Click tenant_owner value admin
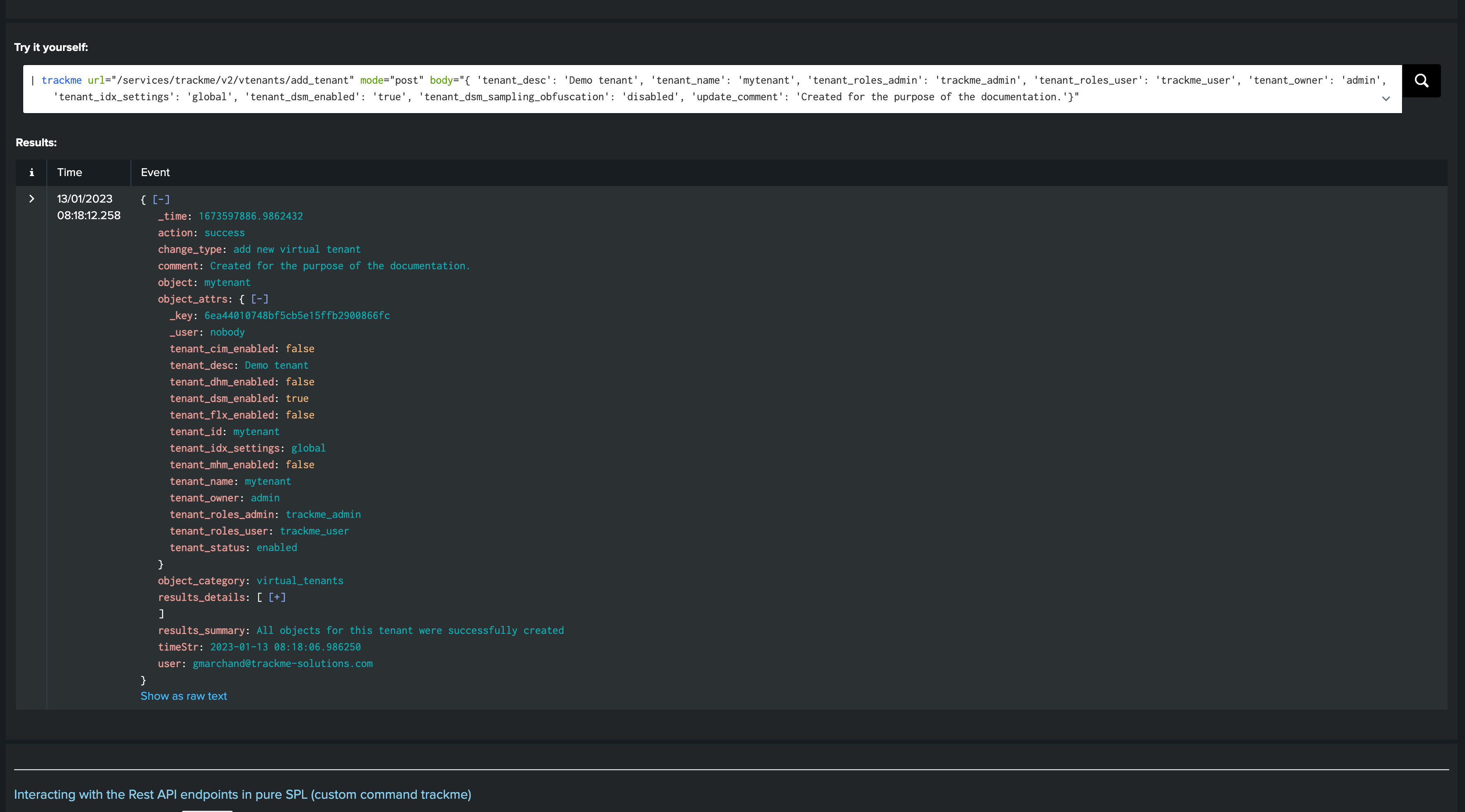Image resolution: width=1465 pixels, height=812 pixels. tap(265, 498)
